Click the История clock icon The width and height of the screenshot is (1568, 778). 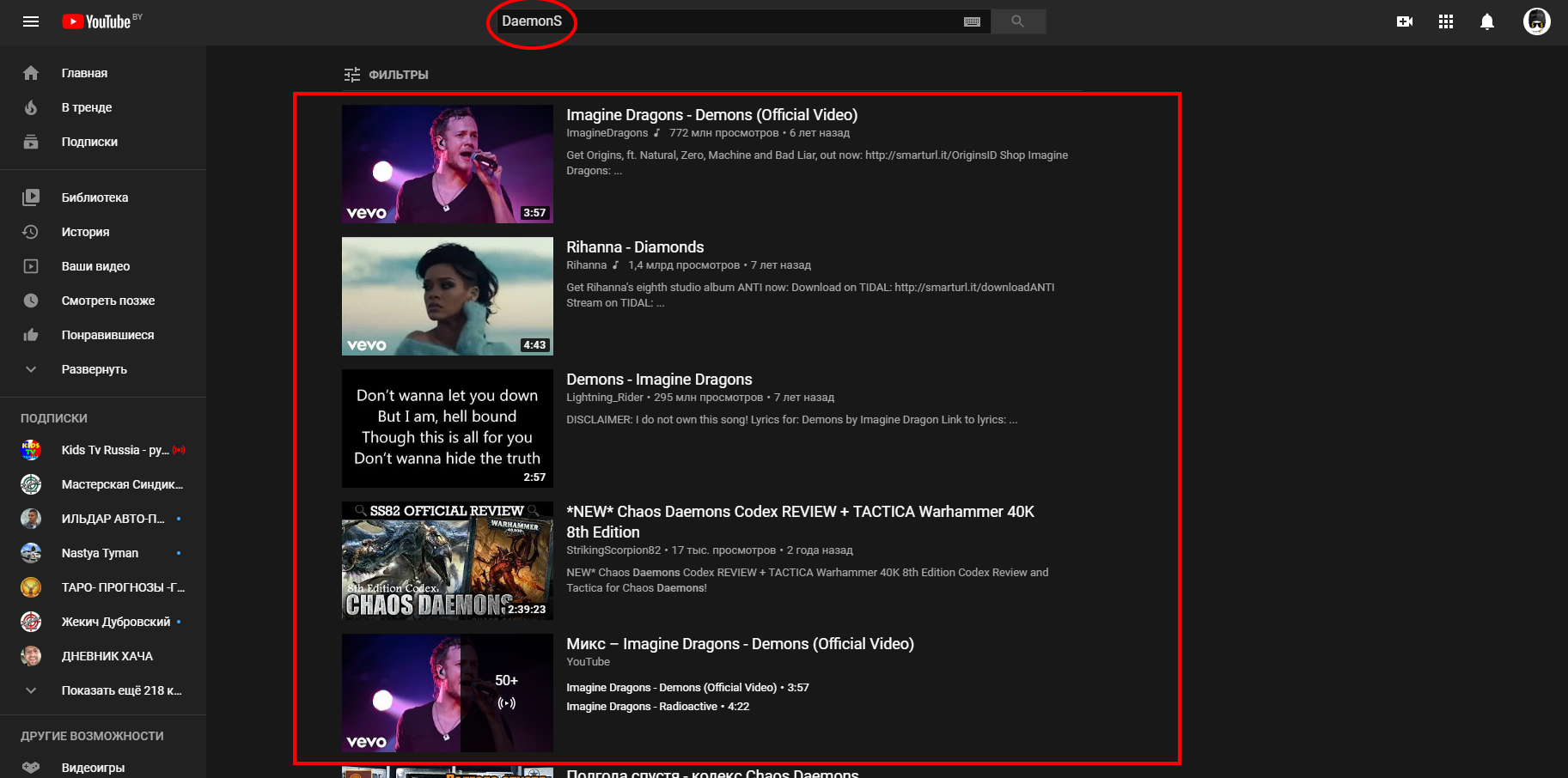tap(31, 232)
